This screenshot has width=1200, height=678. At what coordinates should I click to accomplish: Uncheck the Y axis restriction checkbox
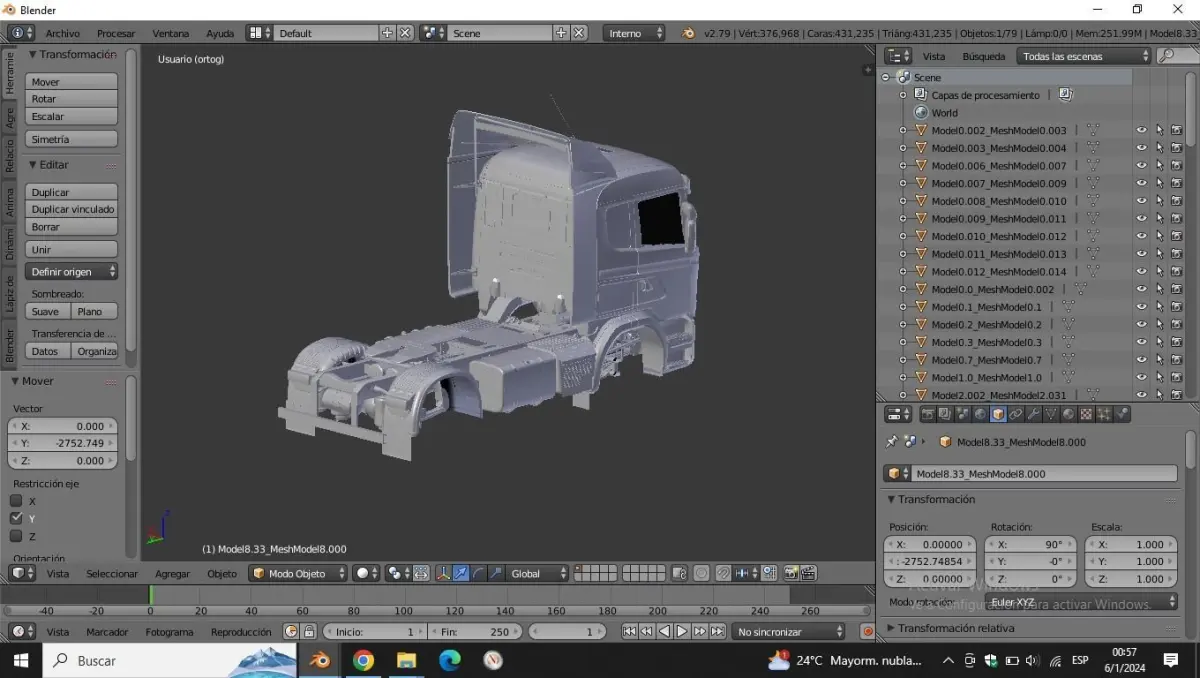(16, 518)
